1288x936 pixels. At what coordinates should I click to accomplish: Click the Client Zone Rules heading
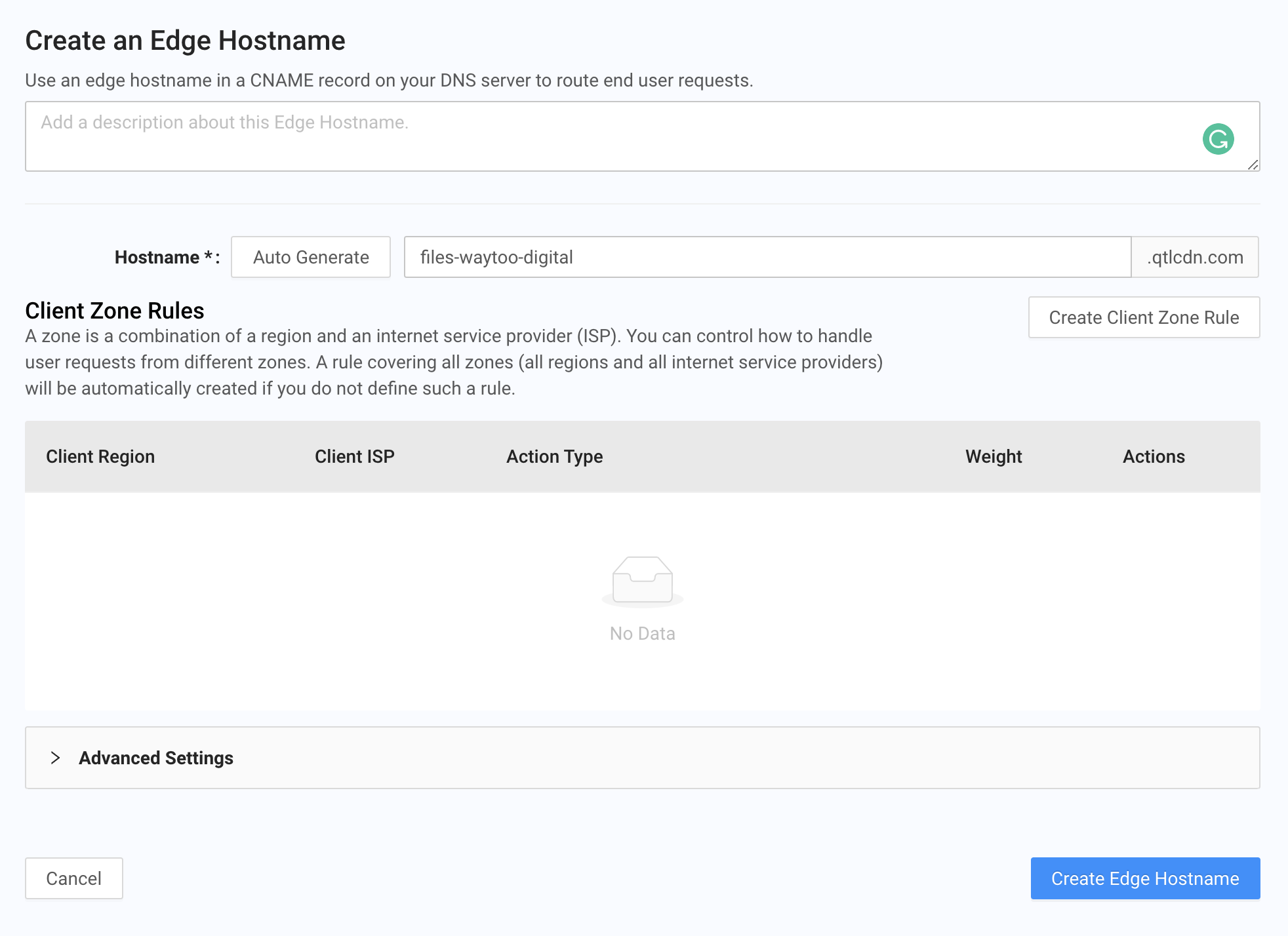[115, 310]
